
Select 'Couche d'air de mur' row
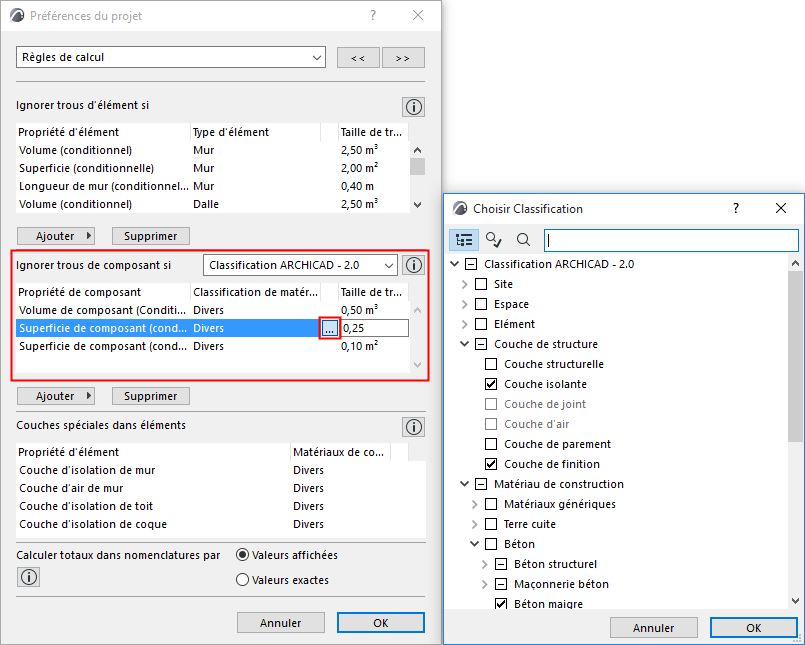[221, 488]
